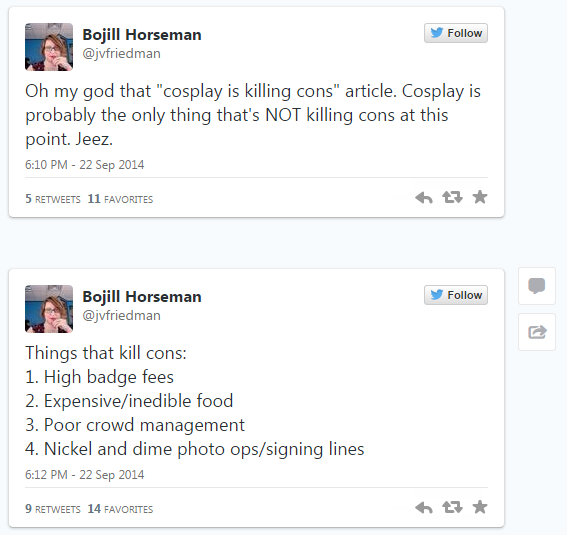Retweet the first tweet from 6:10 PM
This screenshot has height=535, width=567.
pos(452,197)
